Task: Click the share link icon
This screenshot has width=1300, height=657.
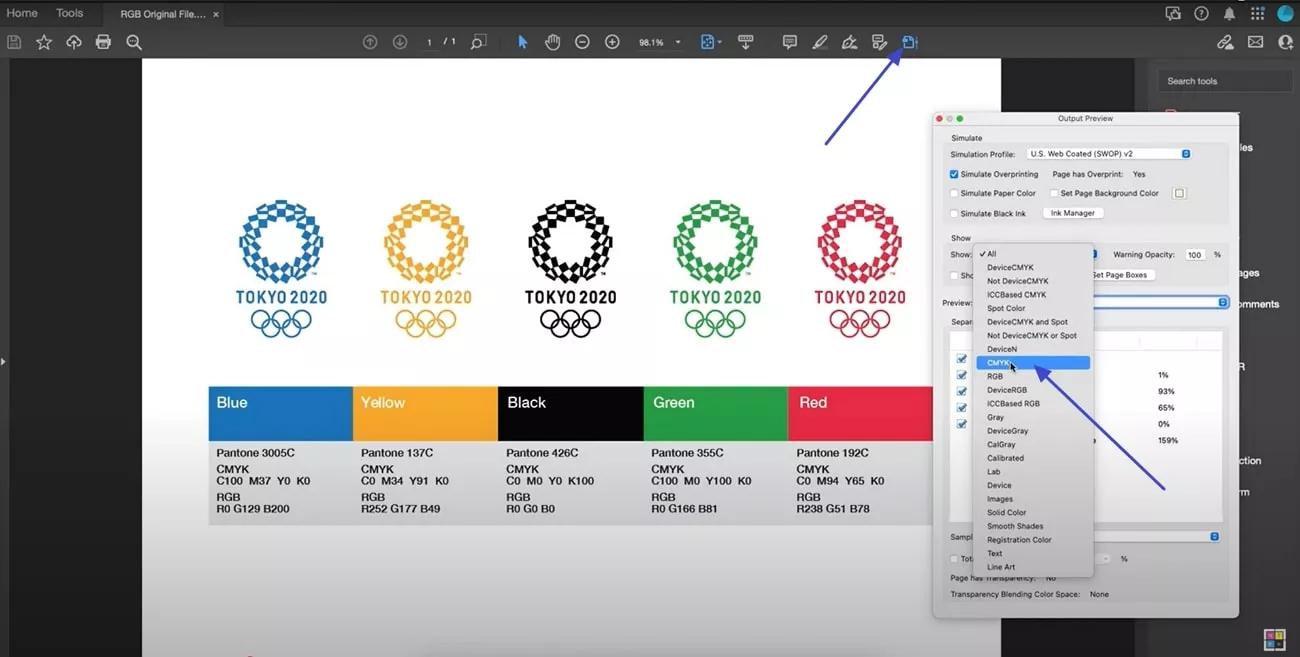Action: click(x=1225, y=42)
